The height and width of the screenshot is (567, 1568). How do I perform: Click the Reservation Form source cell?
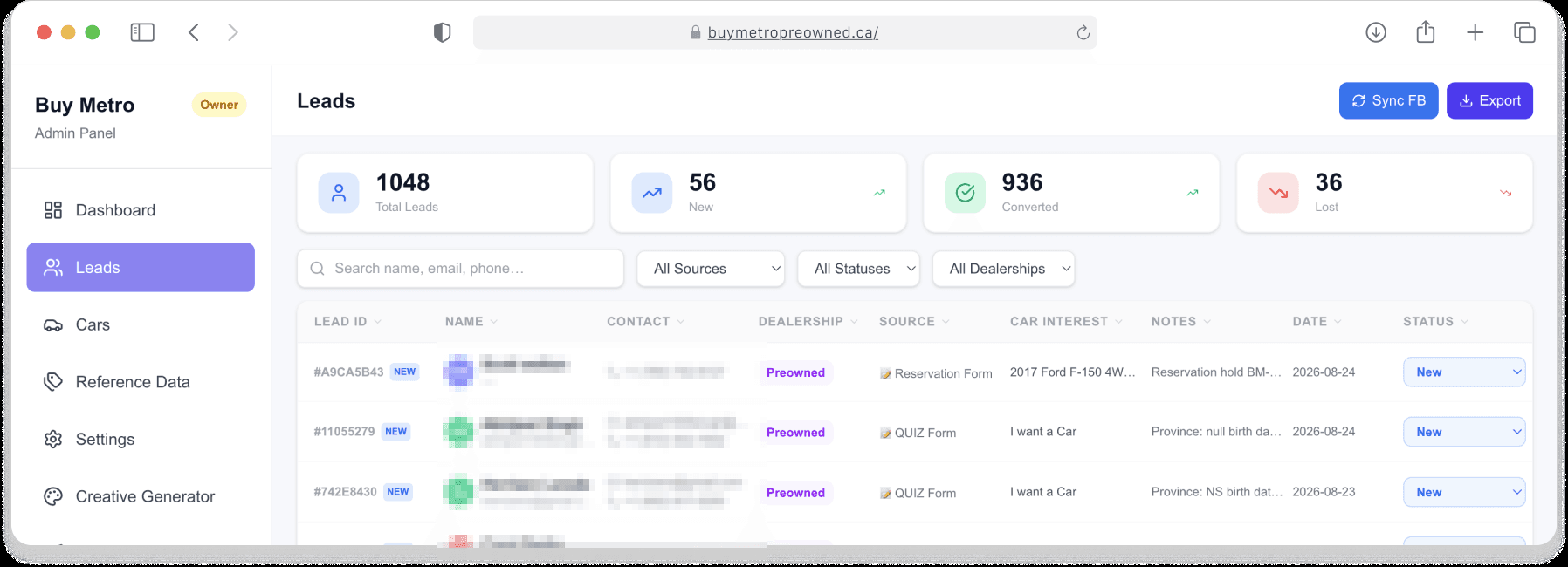tap(936, 373)
